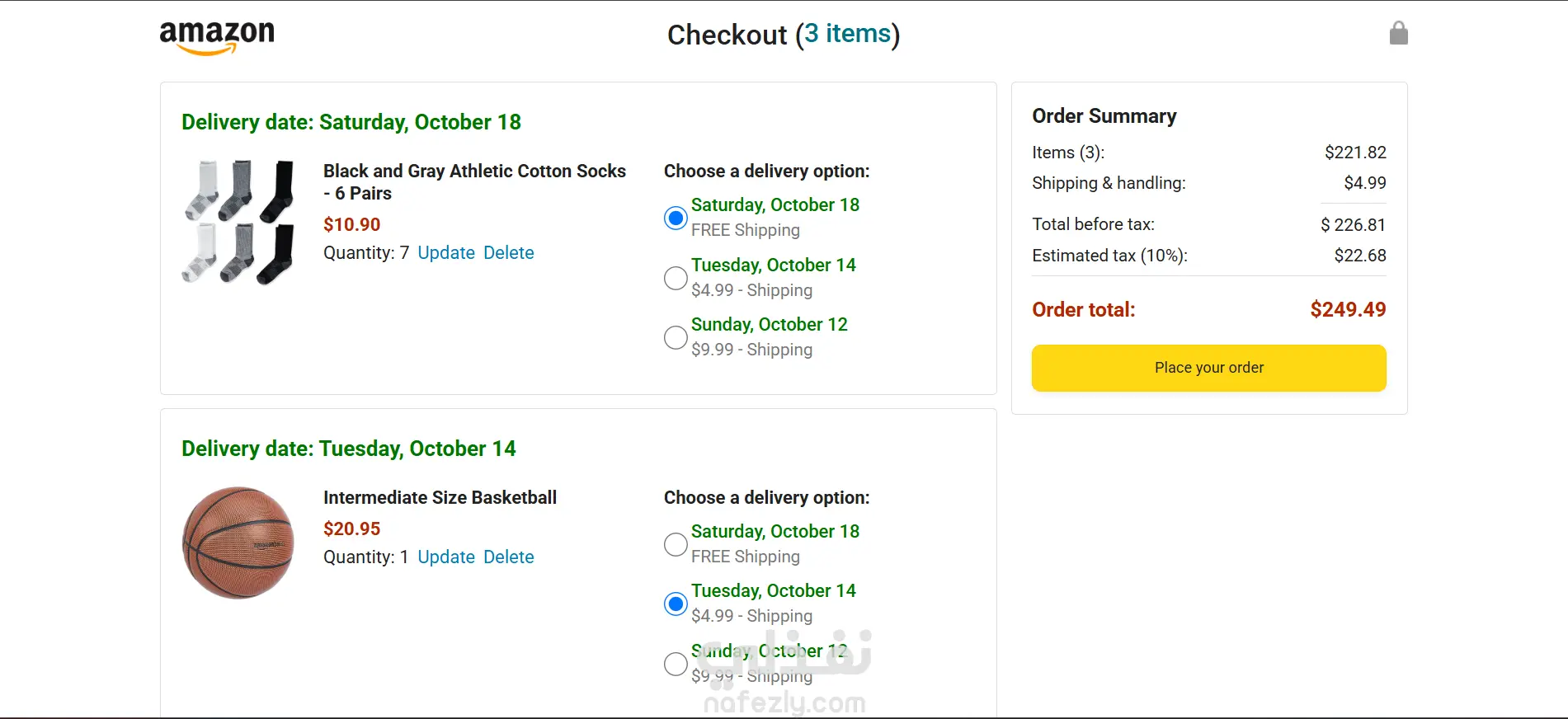The height and width of the screenshot is (719, 1568).
Task: Select Saturday, October 18 delivery for socks
Action: pyautogui.click(x=676, y=218)
